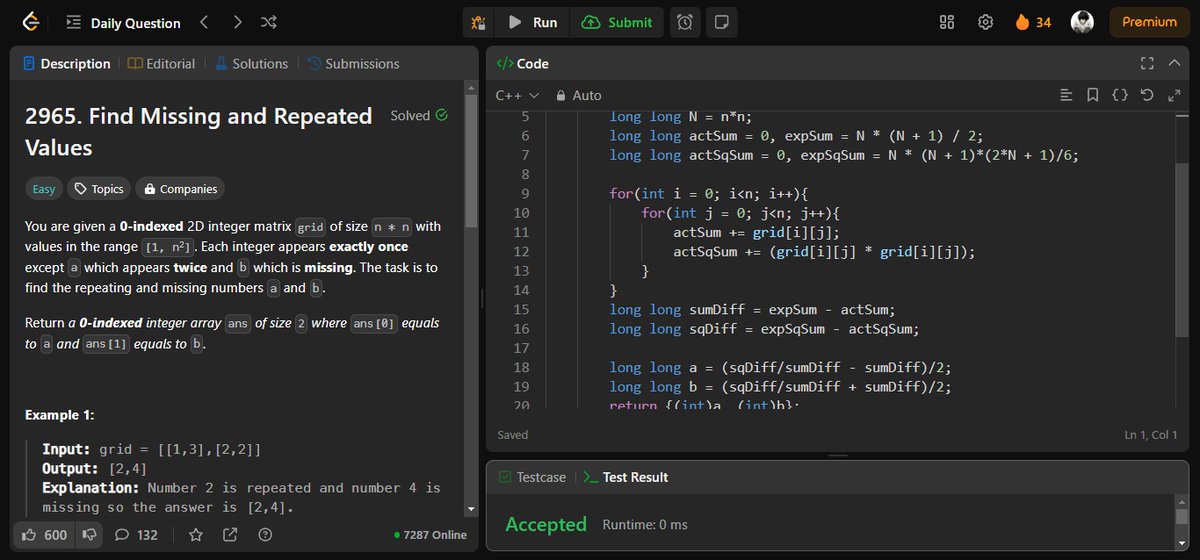Screen dimensions: 1200x560
Task: Format the code lines icon
Action: point(1067,95)
